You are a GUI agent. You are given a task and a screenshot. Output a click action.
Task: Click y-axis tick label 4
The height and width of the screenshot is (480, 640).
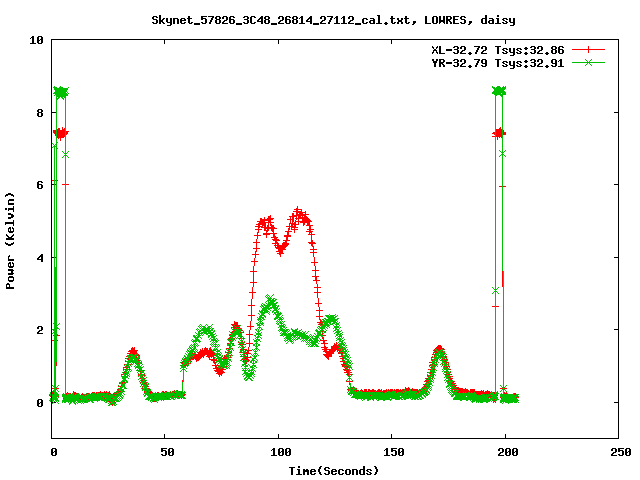40,258
